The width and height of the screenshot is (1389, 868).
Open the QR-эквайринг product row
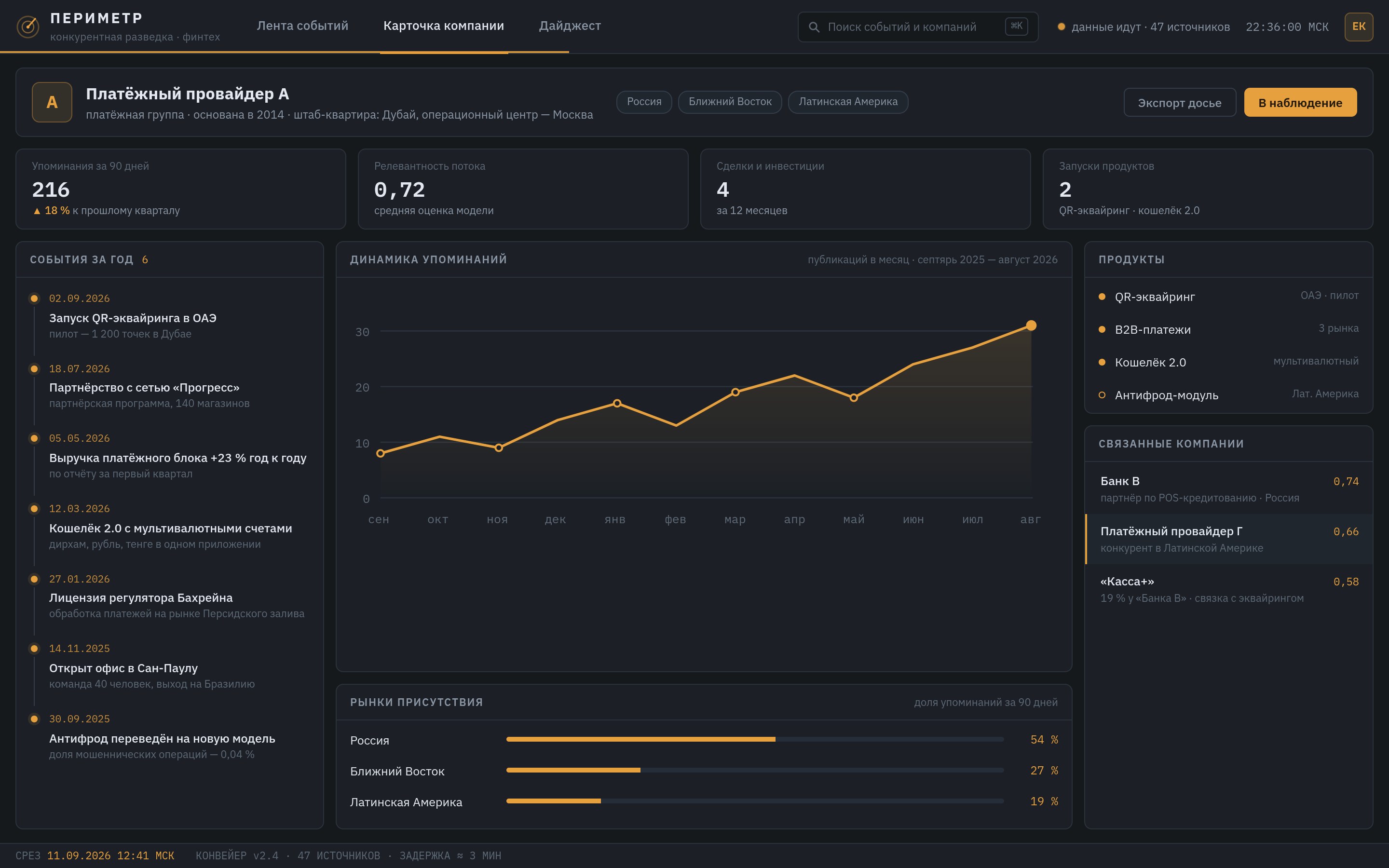coord(1228,297)
